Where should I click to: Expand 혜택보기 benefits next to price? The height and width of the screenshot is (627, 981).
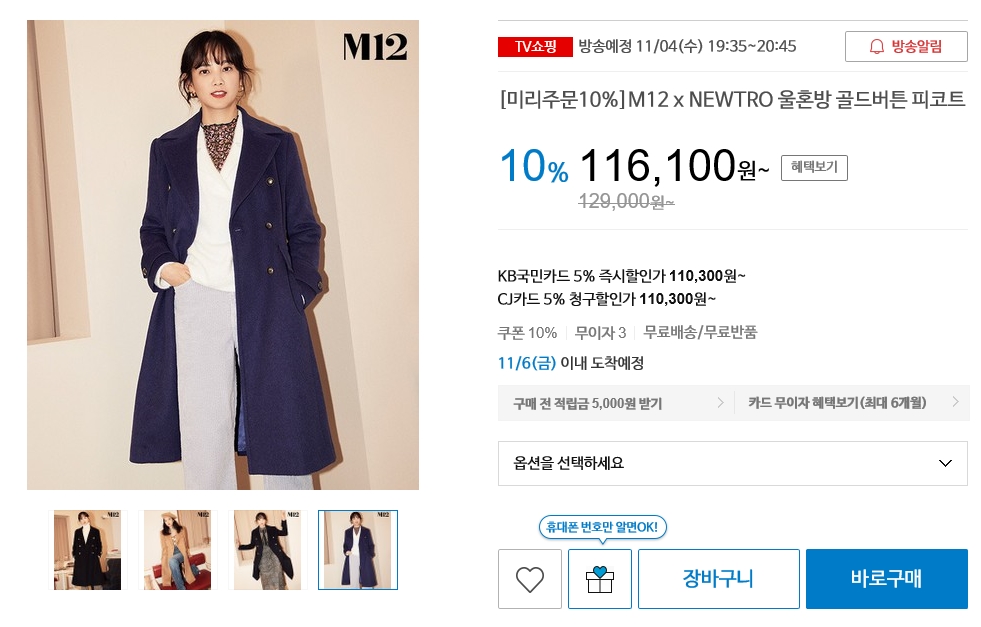pyautogui.click(x=814, y=168)
